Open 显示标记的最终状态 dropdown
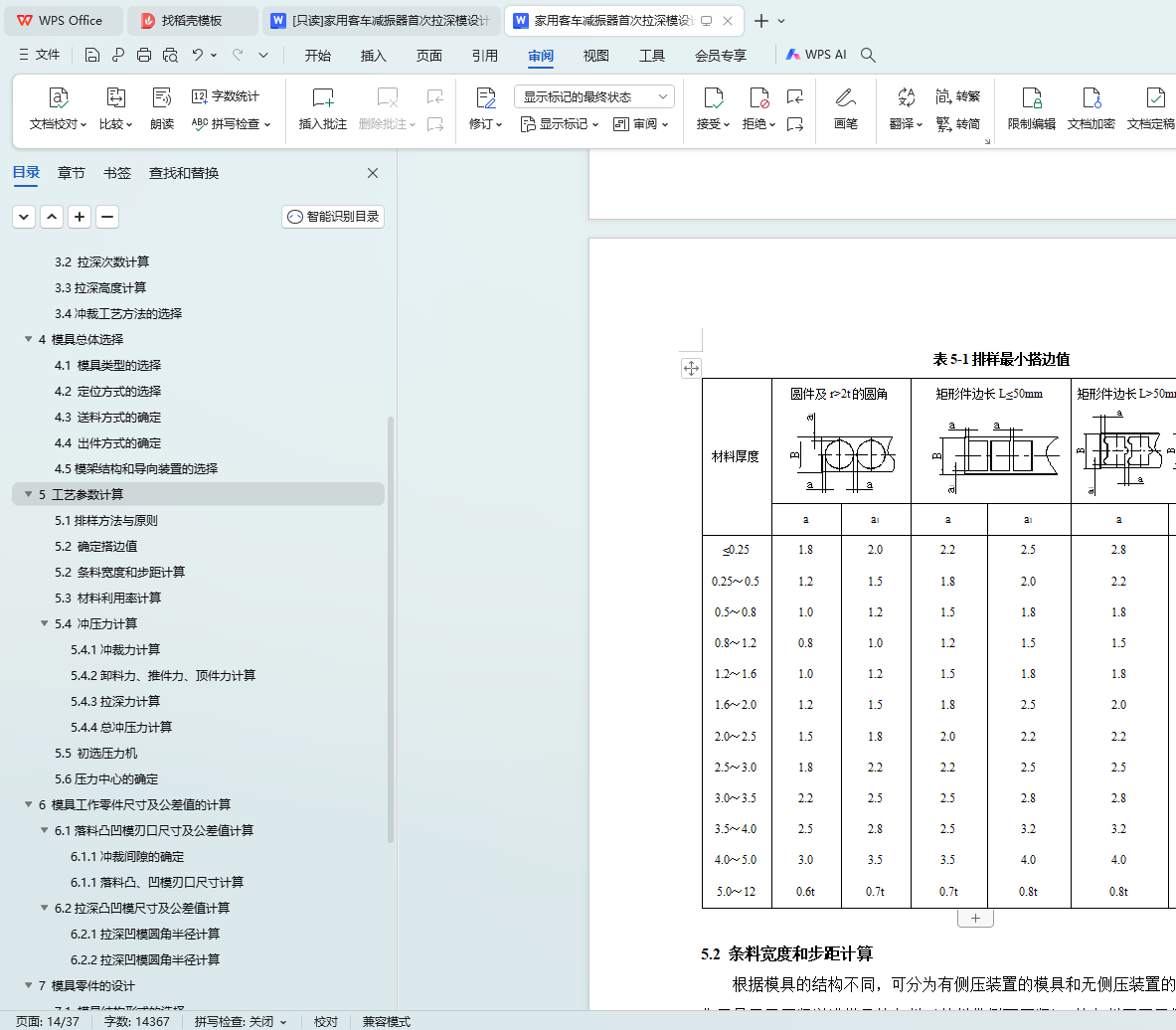Viewport: 1176px width, 1030px height. coord(594,96)
